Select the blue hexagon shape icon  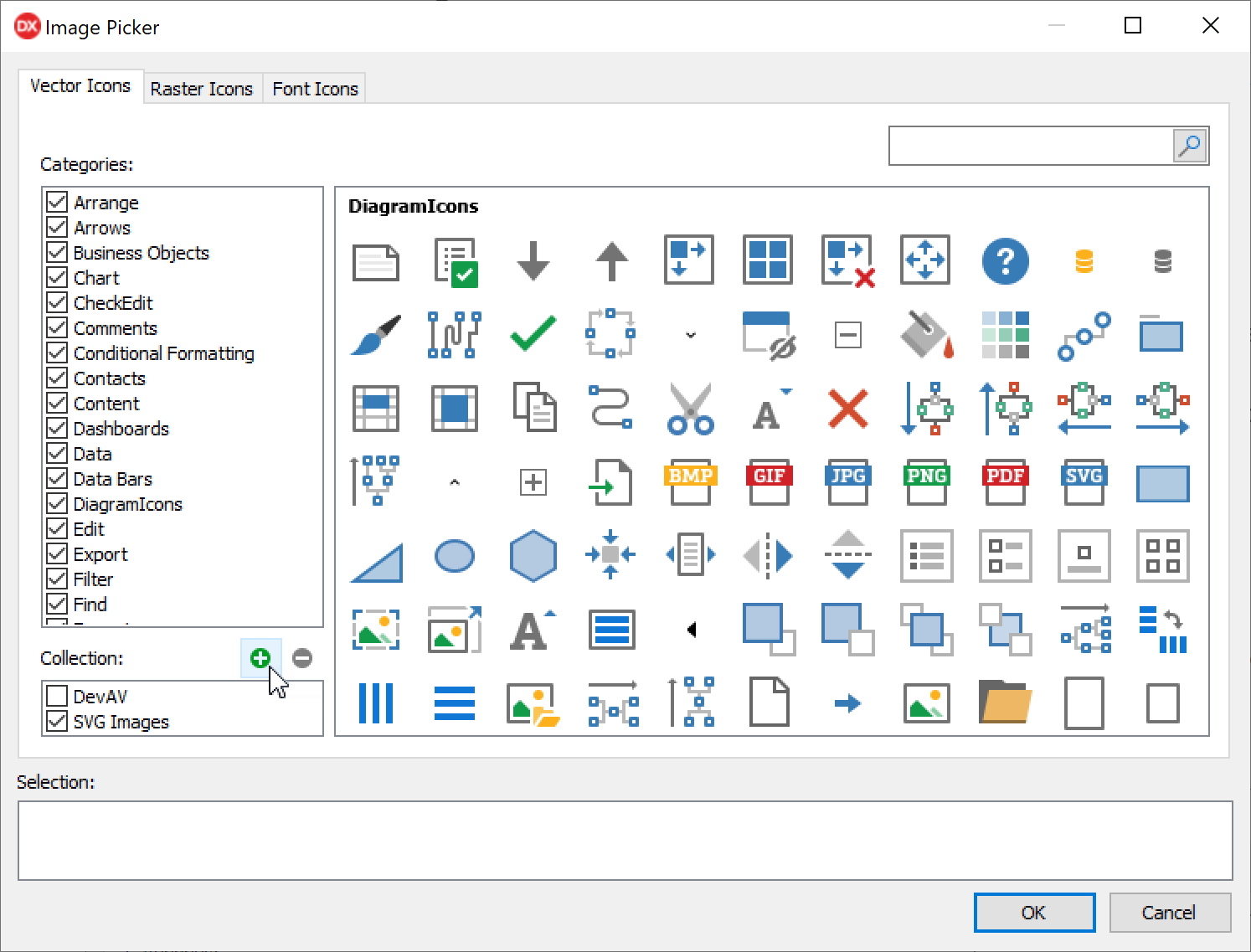533,556
